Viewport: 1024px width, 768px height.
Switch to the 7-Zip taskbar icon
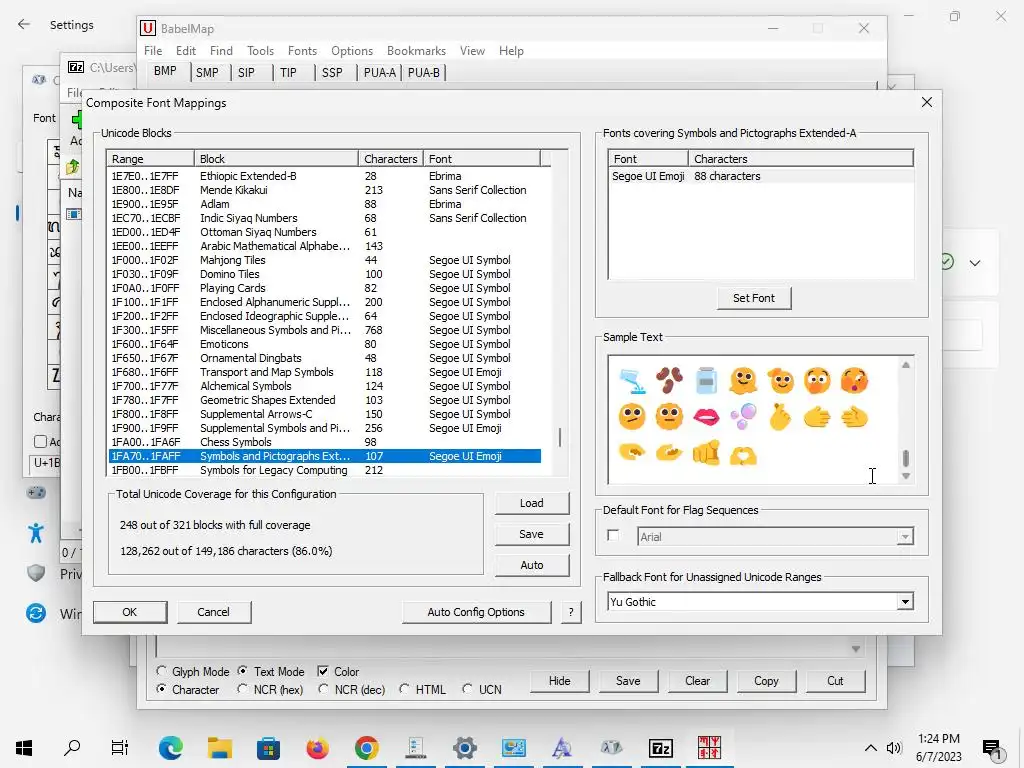click(660, 747)
